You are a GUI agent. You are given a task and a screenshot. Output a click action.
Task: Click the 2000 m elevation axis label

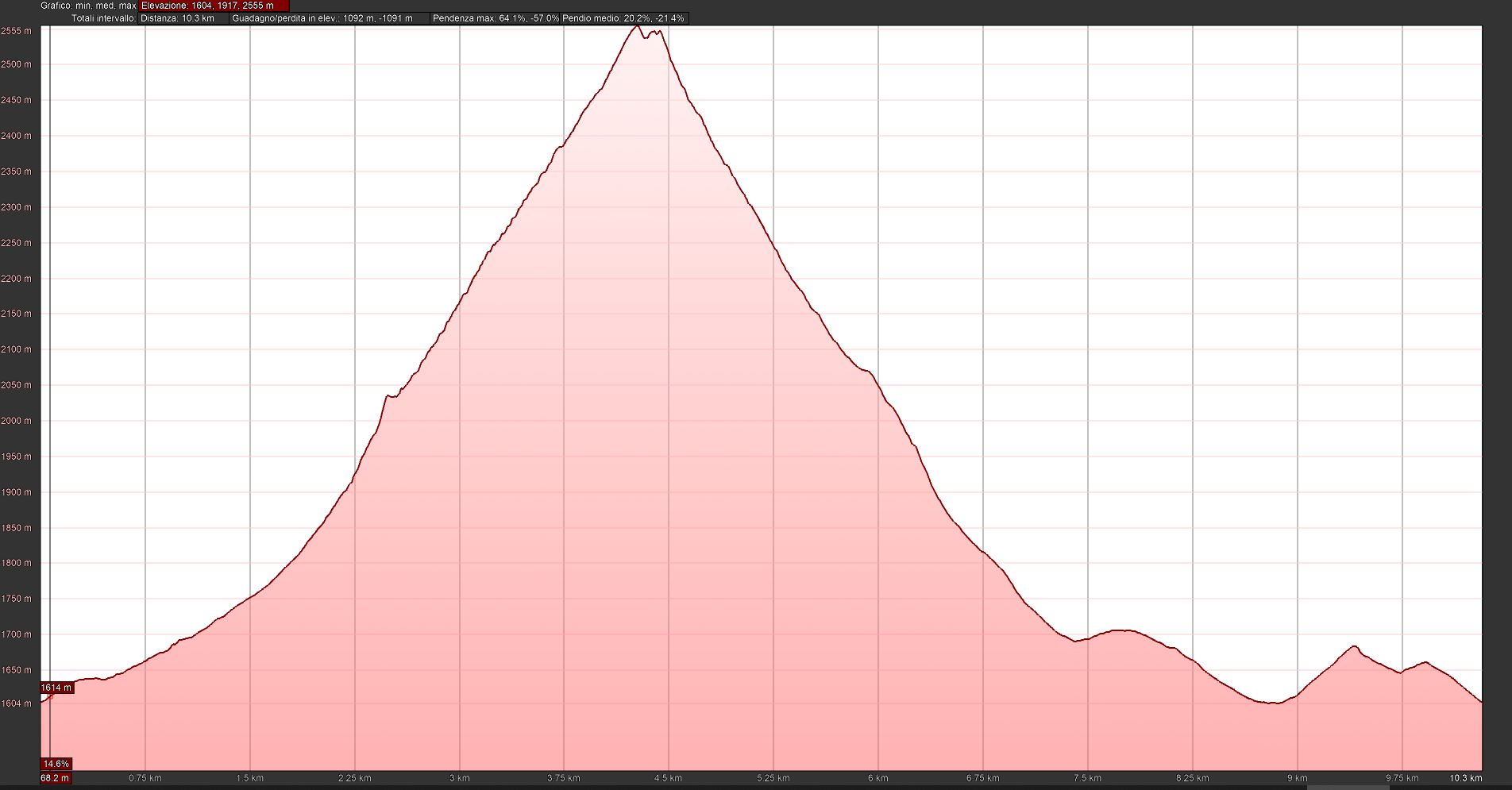pos(16,421)
